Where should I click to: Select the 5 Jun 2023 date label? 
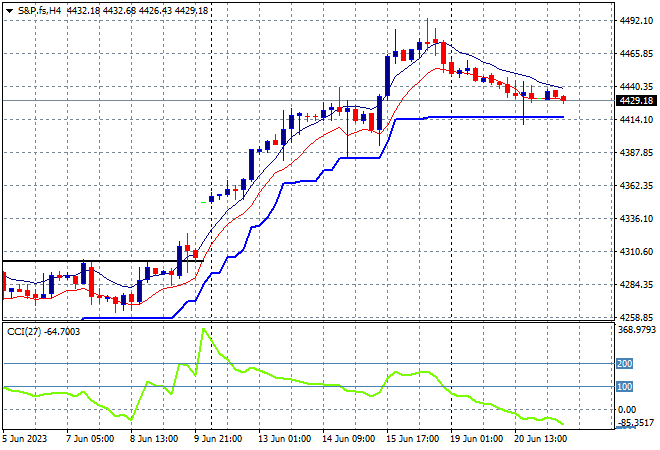pyautogui.click(x=25, y=439)
